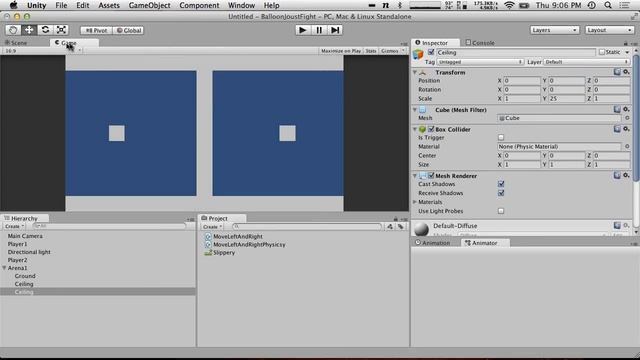Select Main Camera in Hierarchy

pos(25,236)
